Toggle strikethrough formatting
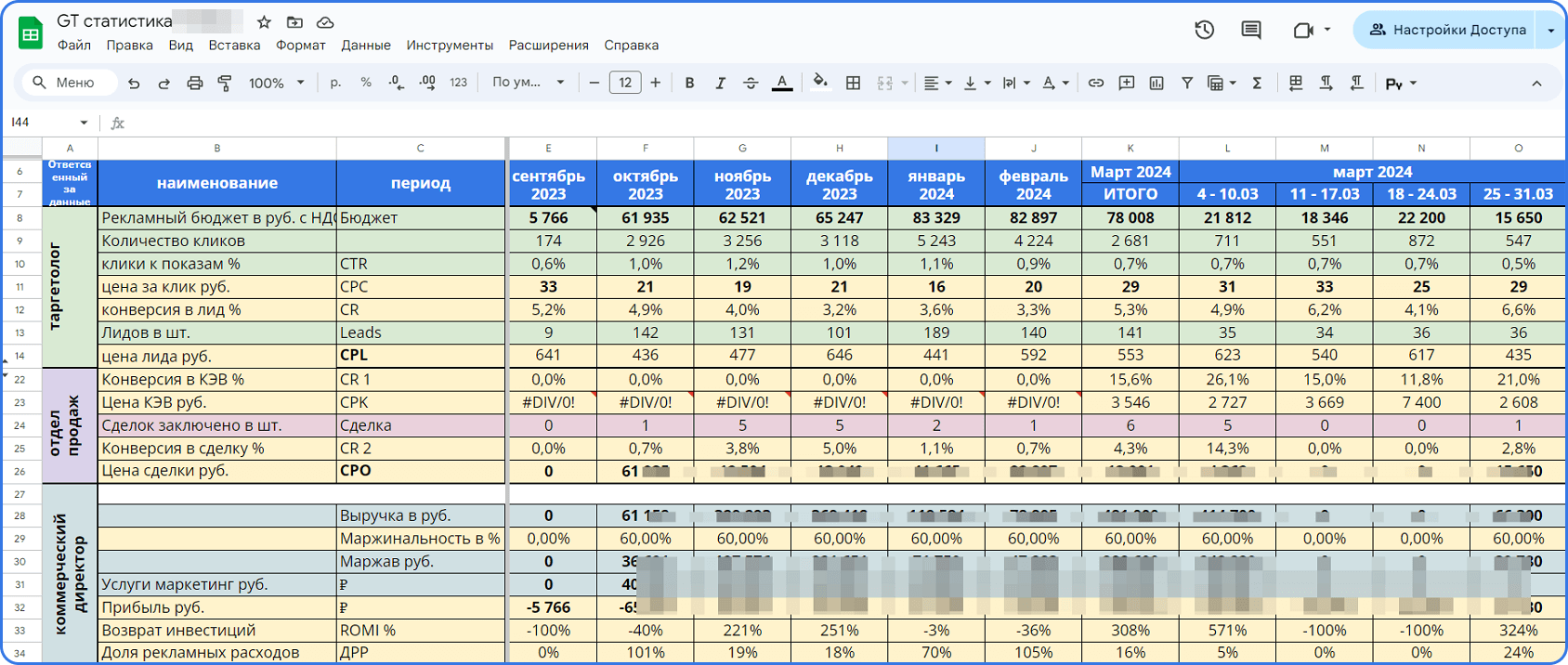The image size is (1568, 665). click(x=751, y=83)
